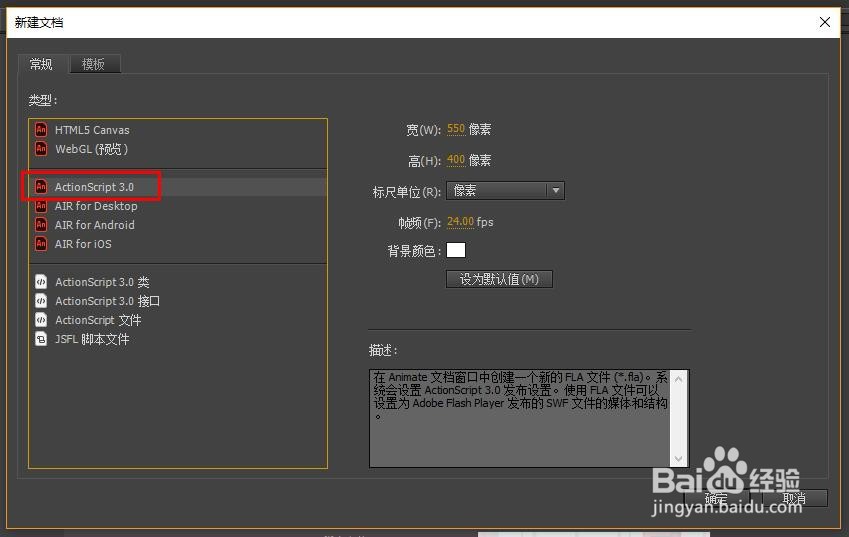
Task: Click the 设为默认值(M) button
Action: 499,279
